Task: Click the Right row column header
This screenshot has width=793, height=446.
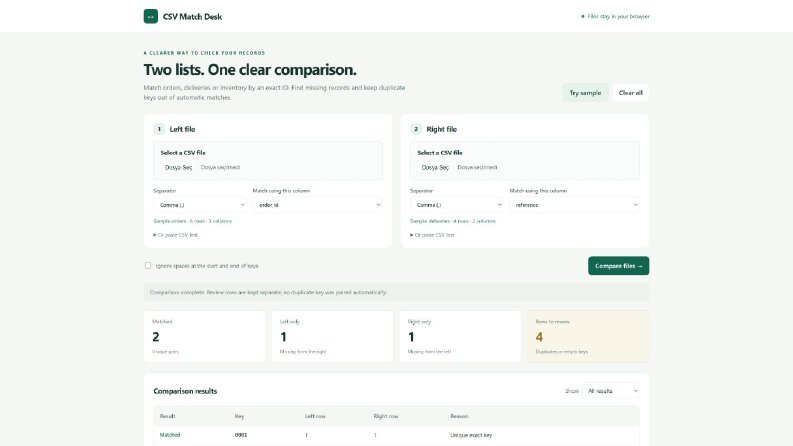Action: [x=386, y=416]
